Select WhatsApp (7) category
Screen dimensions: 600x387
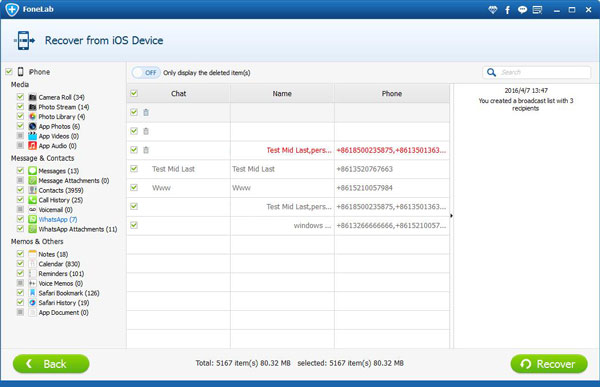(x=58, y=219)
